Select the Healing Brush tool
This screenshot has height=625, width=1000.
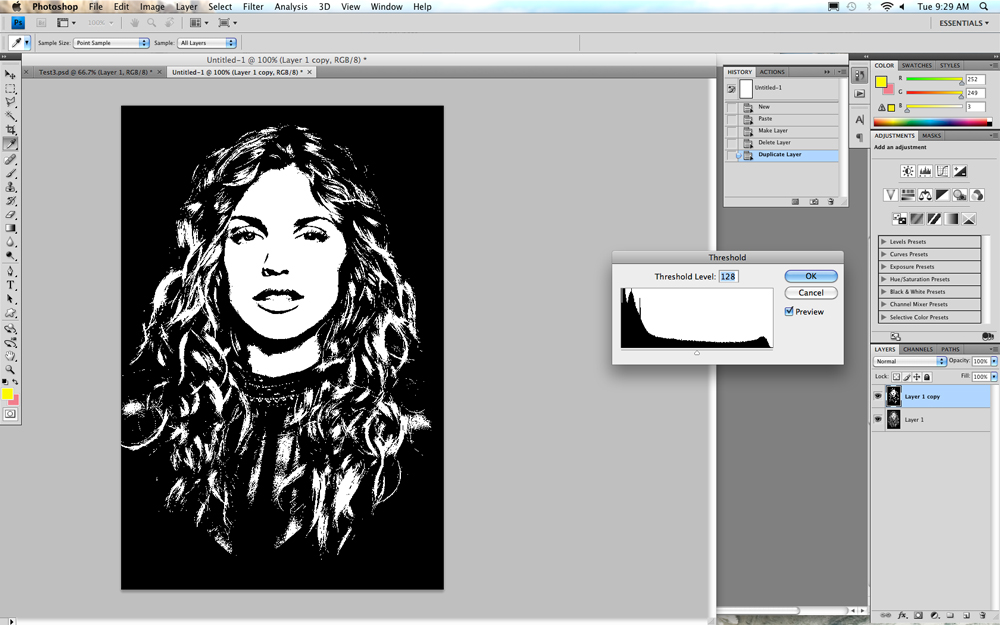coord(10,160)
